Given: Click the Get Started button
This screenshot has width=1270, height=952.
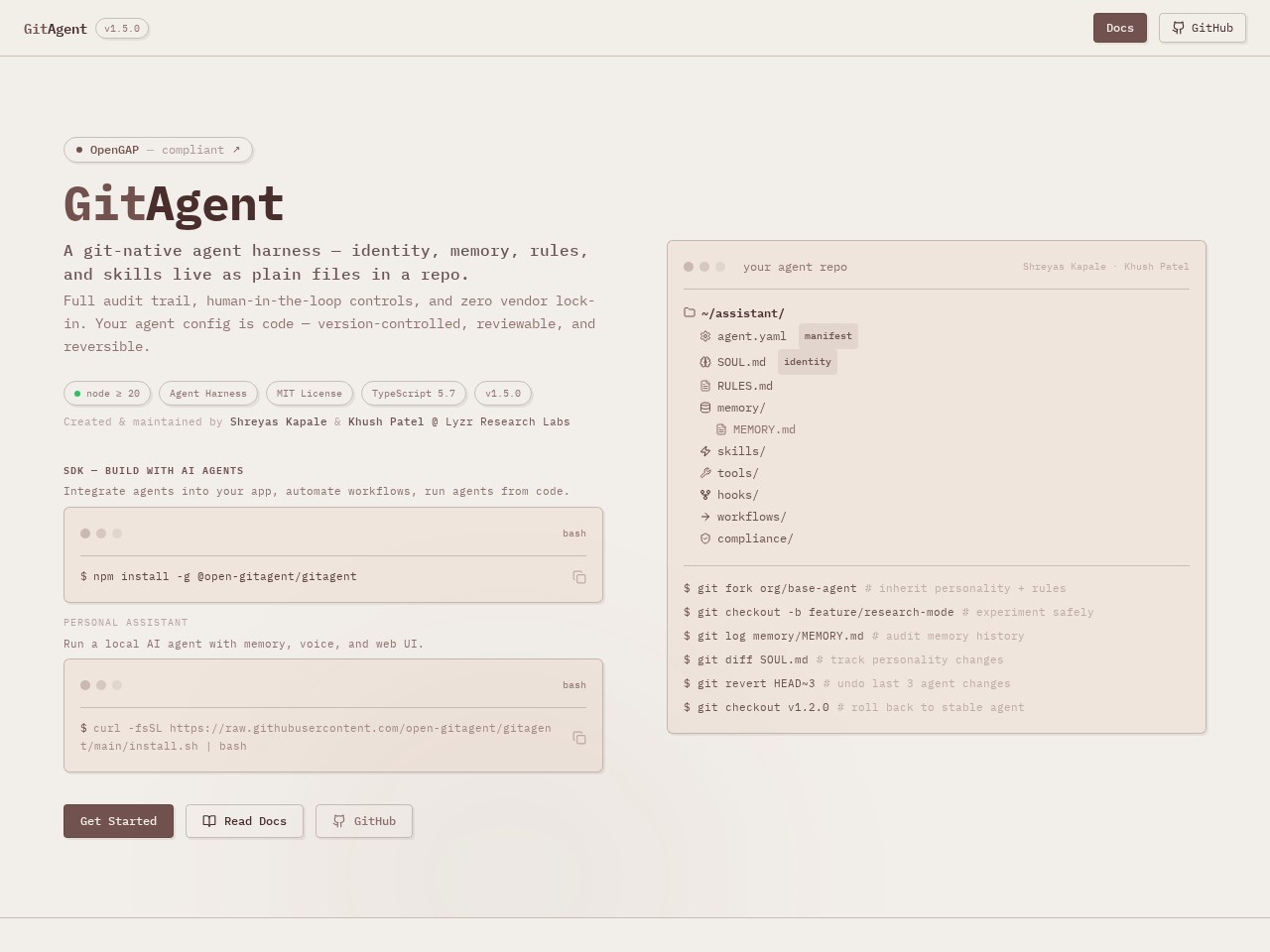Looking at the screenshot, I should point(118,821).
